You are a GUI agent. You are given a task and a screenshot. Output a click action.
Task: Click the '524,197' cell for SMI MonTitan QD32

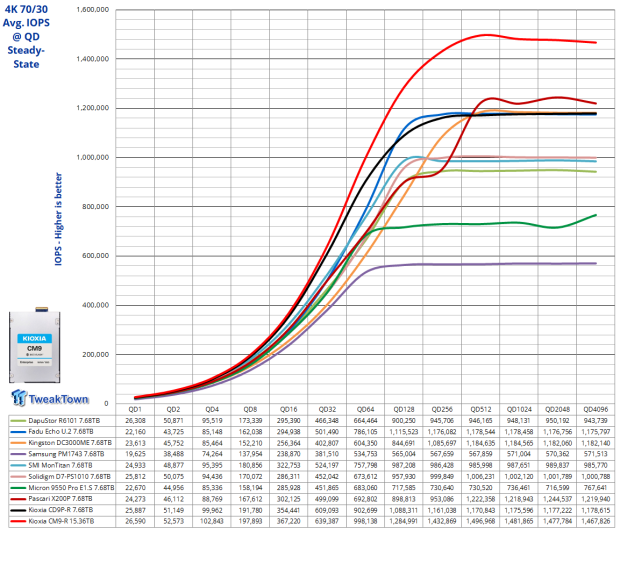(x=327, y=466)
